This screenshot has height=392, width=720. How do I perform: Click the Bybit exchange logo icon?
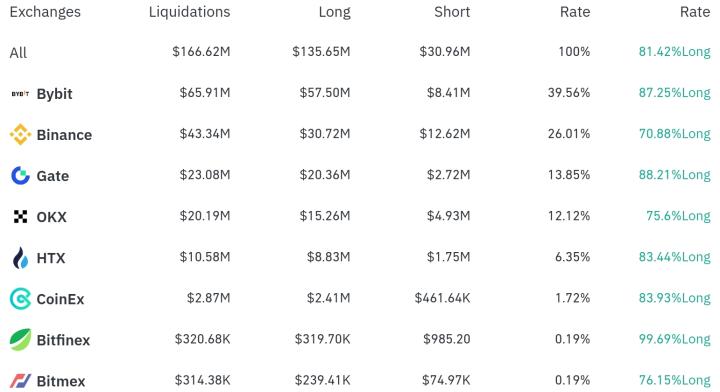tap(20, 94)
